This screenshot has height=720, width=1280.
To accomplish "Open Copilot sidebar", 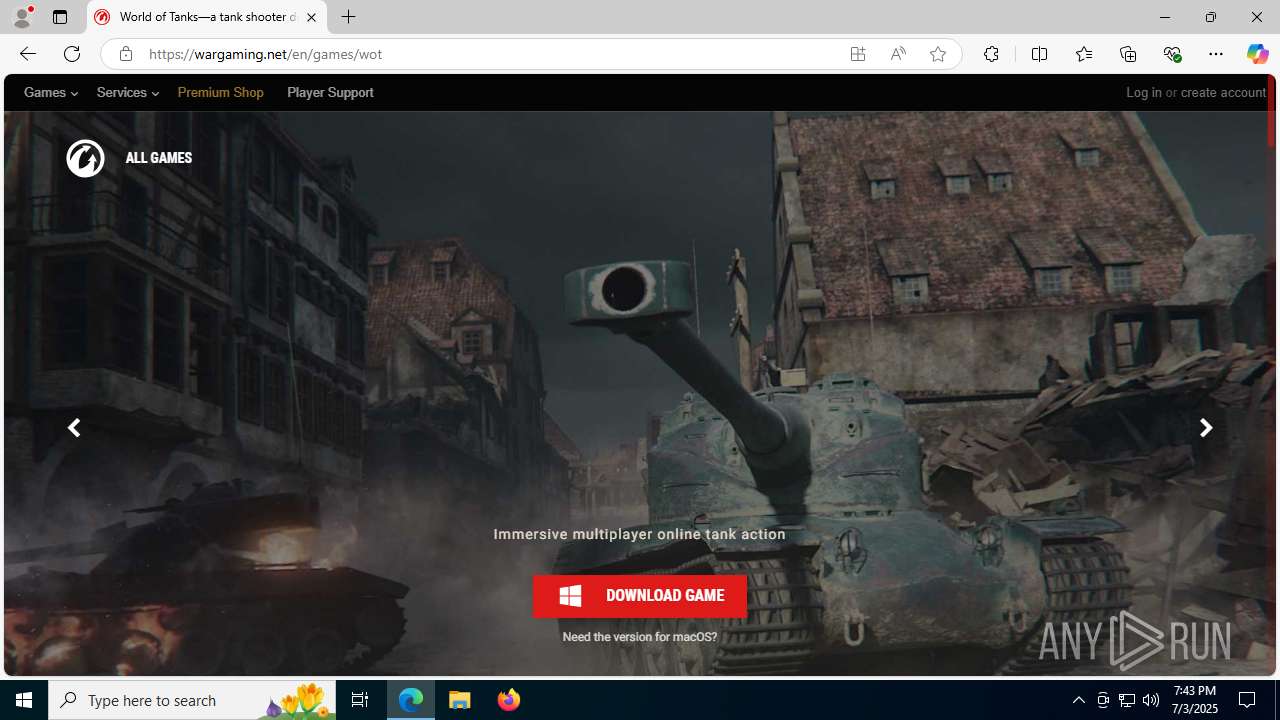I will click(x=1257, y=54).
